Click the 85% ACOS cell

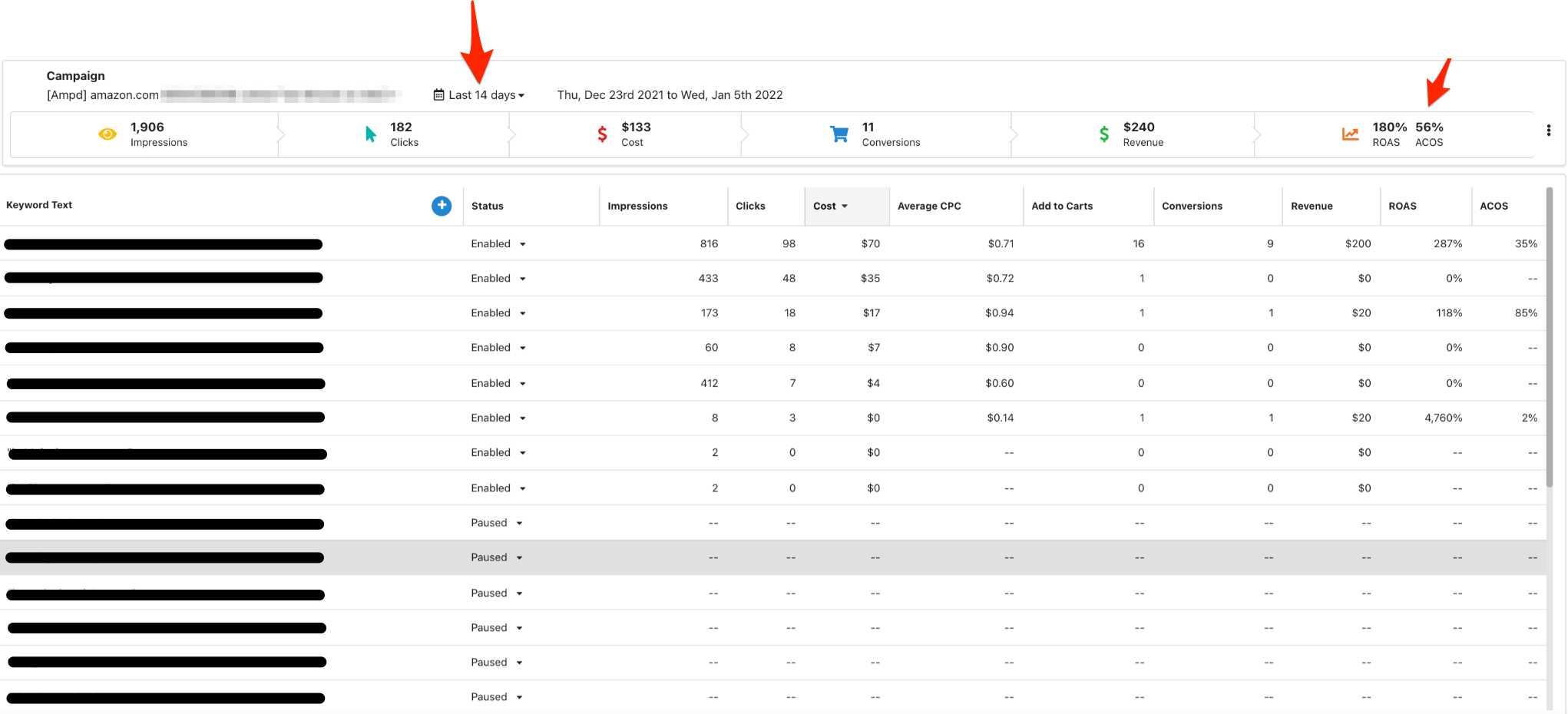(1526, 313)
